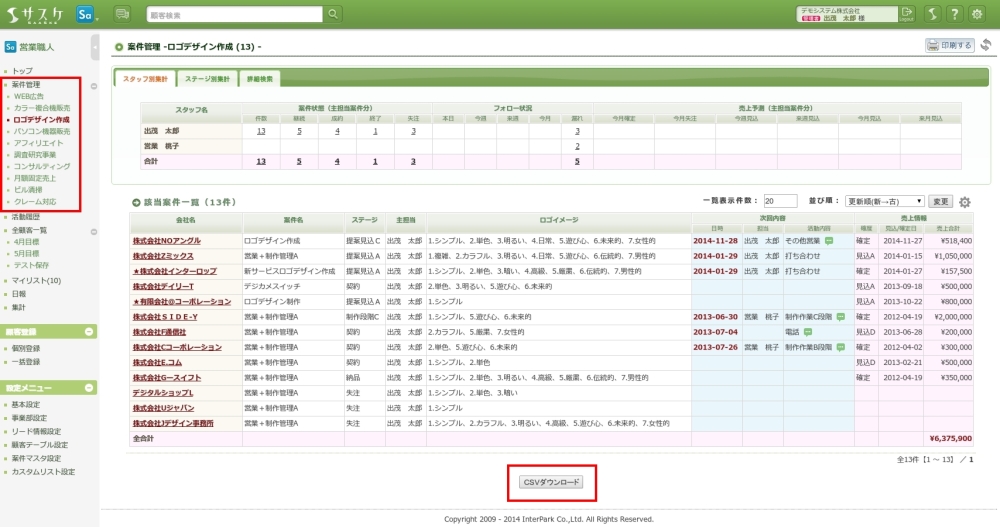The image size is (1000, 527).
Task: Collapse the sidebar with the arrow handle
Action: 94,47
